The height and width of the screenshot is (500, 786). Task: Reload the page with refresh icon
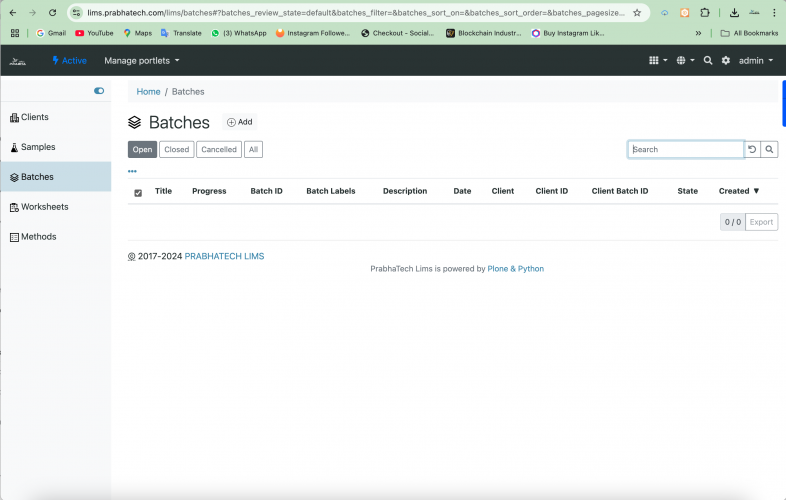pos(52,13)
